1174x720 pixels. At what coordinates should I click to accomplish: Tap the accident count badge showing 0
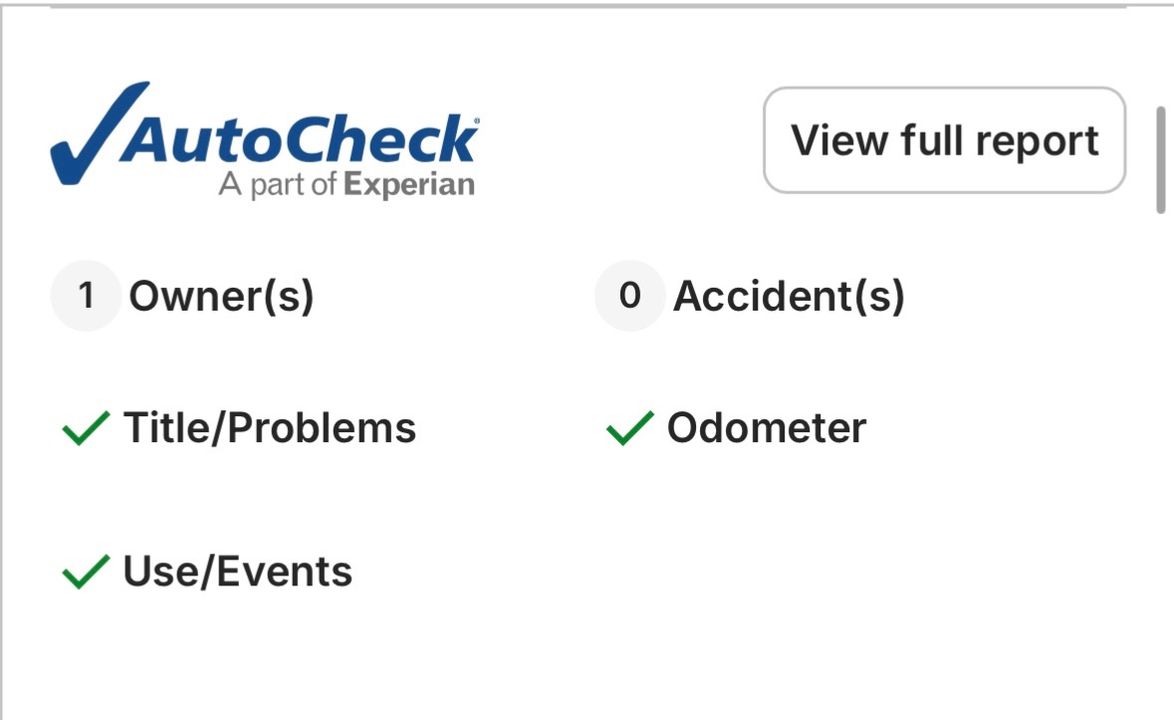[629, 296]
